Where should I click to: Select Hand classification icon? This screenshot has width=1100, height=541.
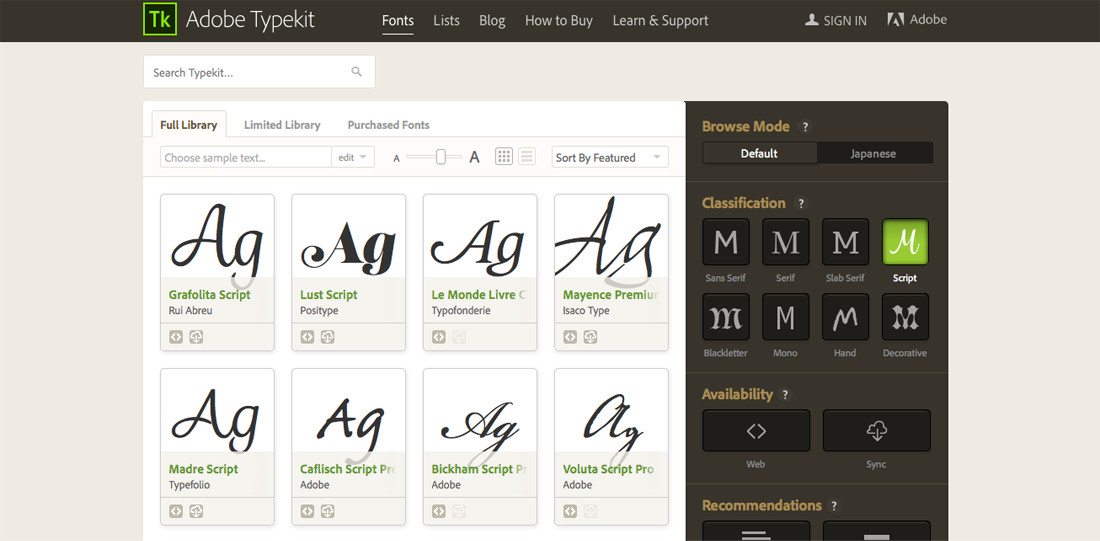point(845,317)
